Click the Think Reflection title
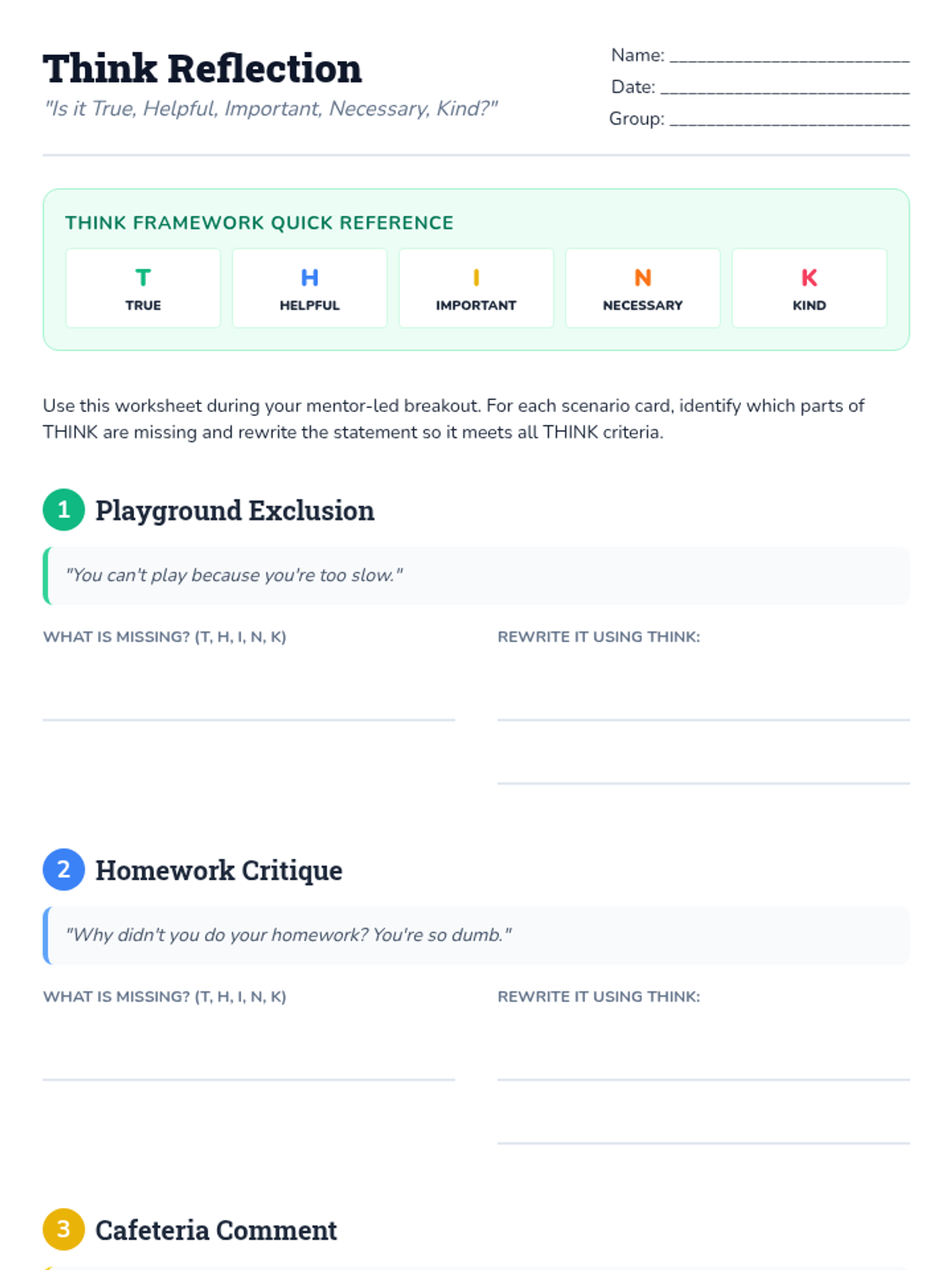The height and width of the screenshot is (1270, 952). [x=202, y=69]
